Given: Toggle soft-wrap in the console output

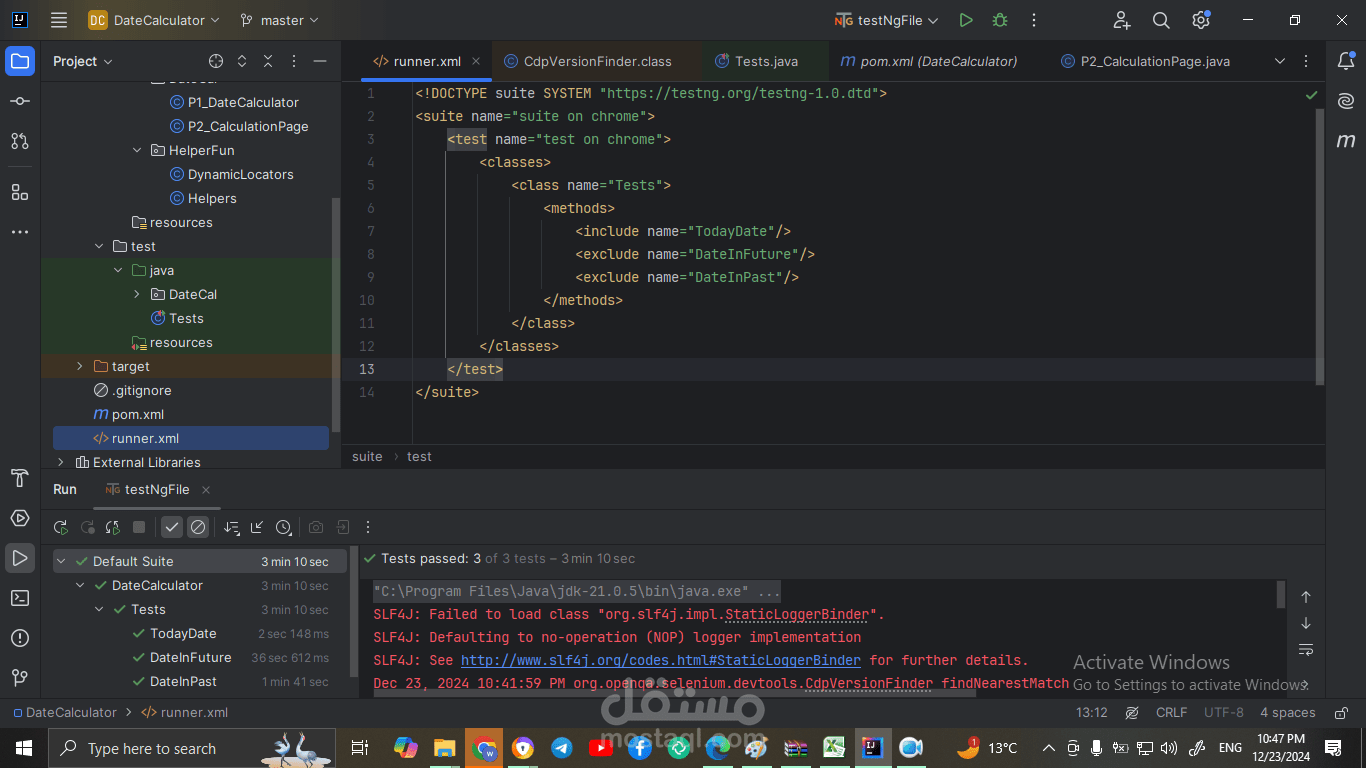Looking at the screenshot, I should [x=1305, y=650].
